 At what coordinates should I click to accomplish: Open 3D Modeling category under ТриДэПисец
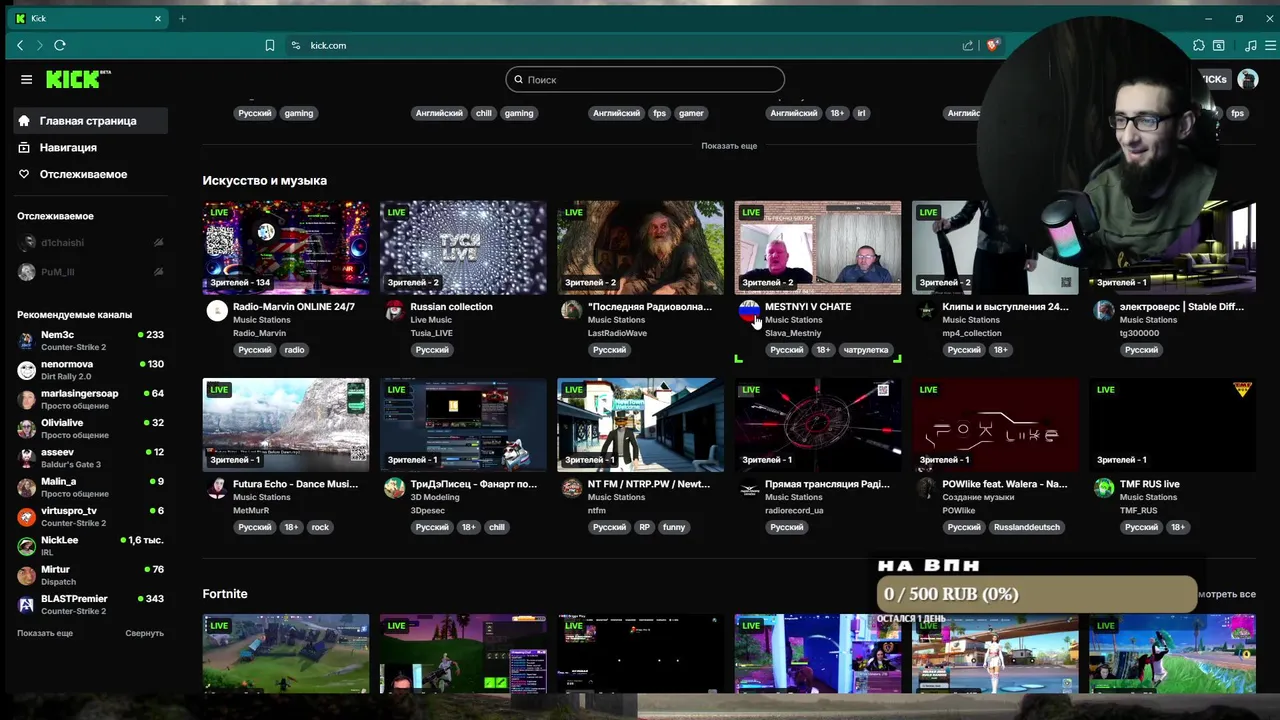coord(435,497)
